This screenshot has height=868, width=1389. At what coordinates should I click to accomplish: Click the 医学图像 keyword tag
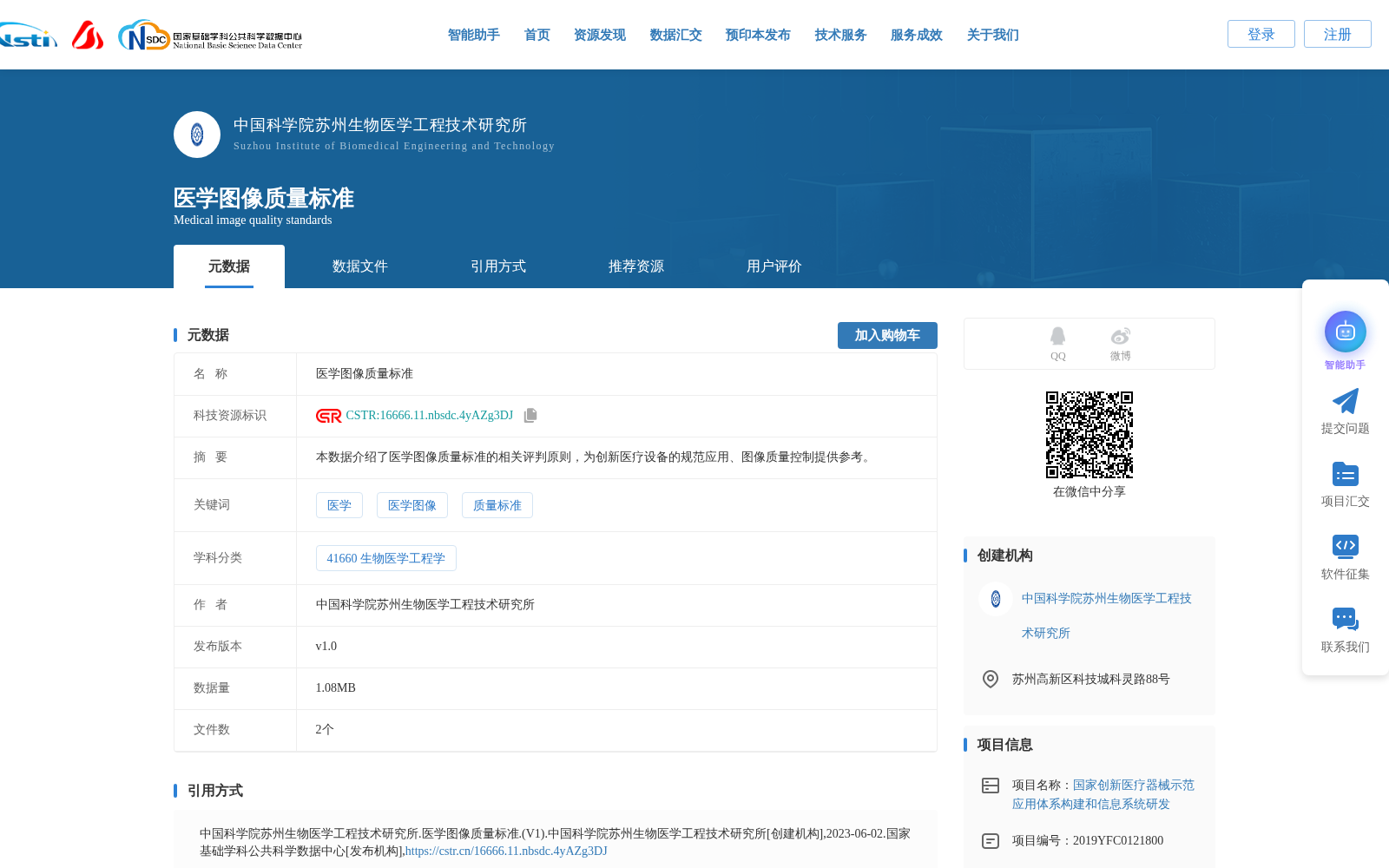(412, 505)
